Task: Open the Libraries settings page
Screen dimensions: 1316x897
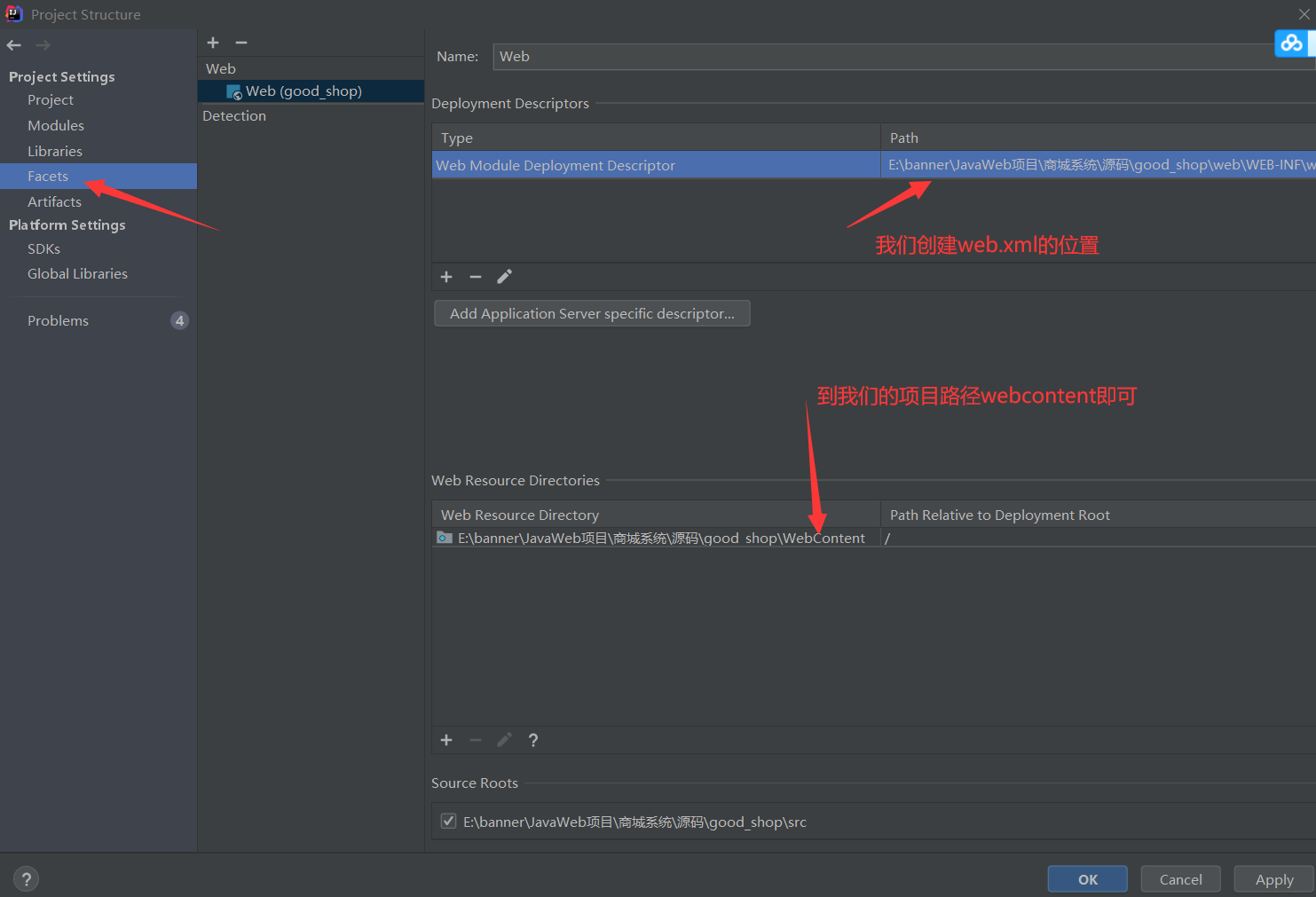Action: tap(55, 152)
